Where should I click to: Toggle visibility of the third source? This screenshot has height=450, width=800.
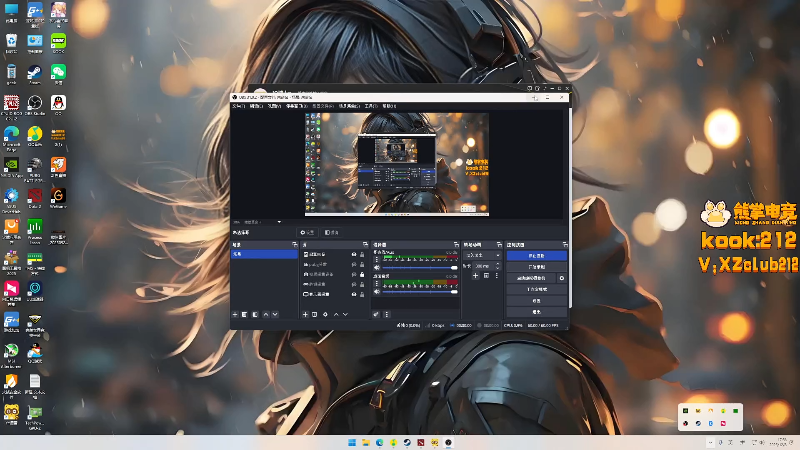(x=354, y=274)
